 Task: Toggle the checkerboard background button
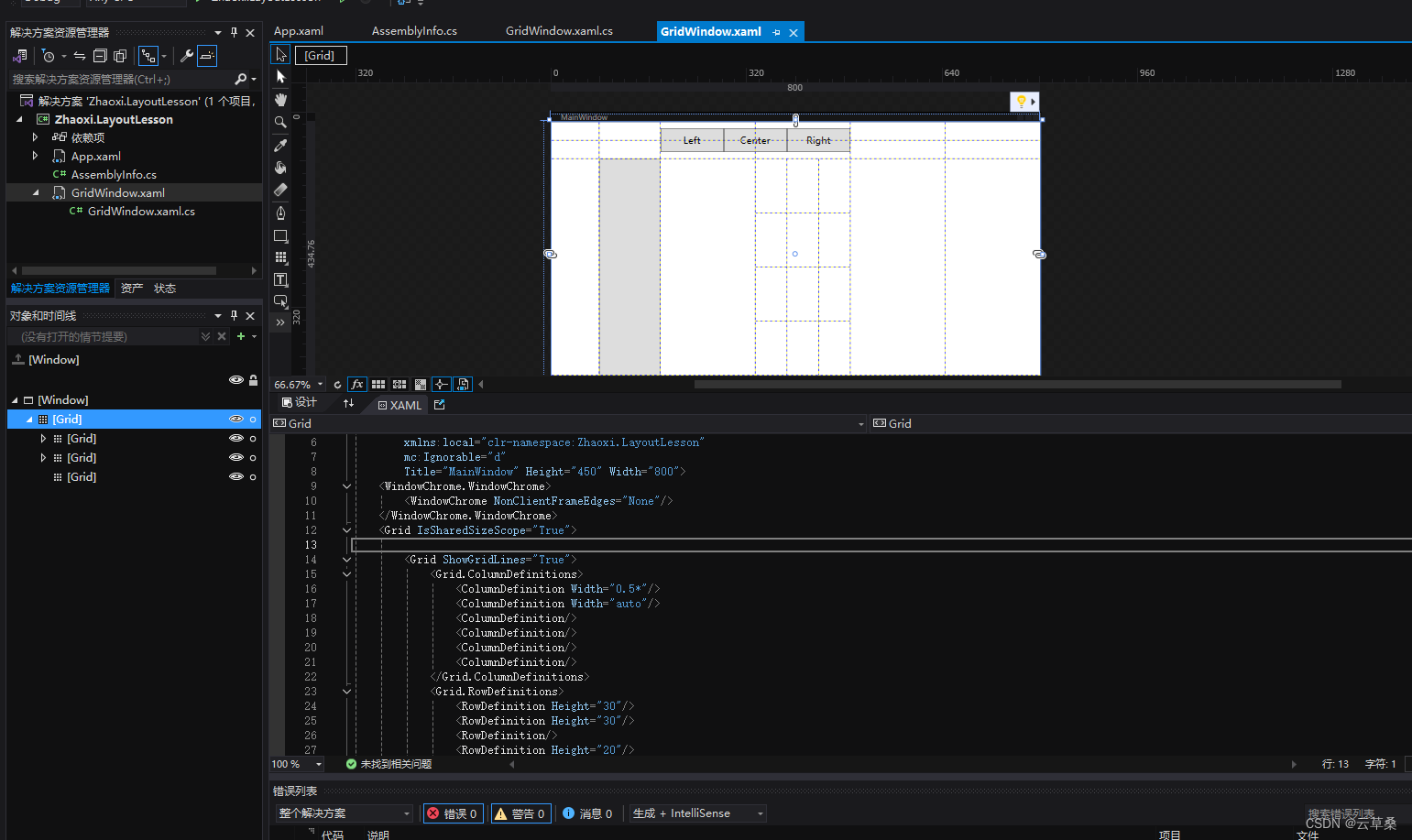[421, 385]
